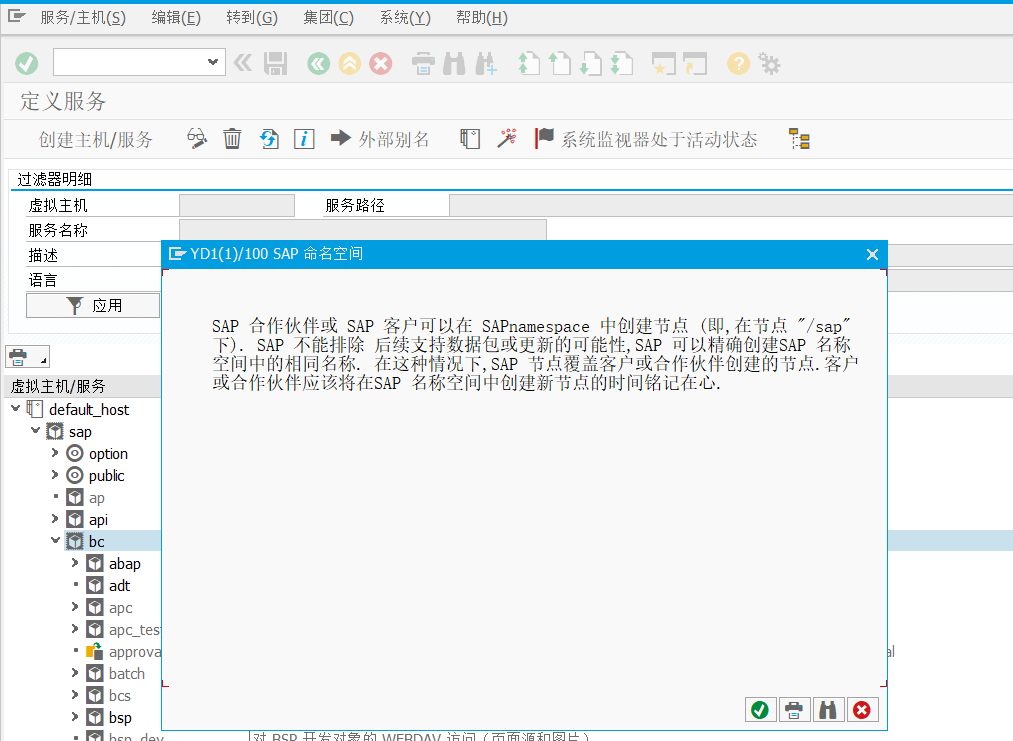Select the ap service node

coord(96,498)
